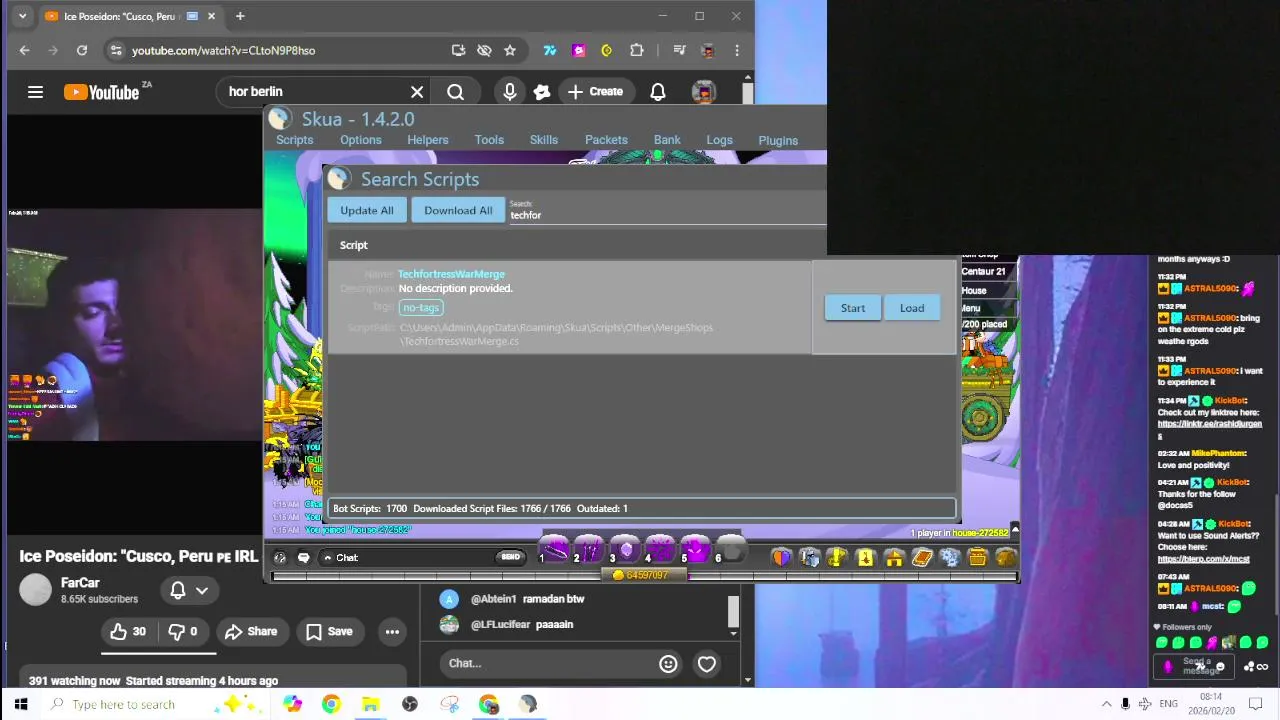Open YouTube account avatar menu
This screenshot has height=720, width=1280.
pyautogui.click(x=704, y=92)
